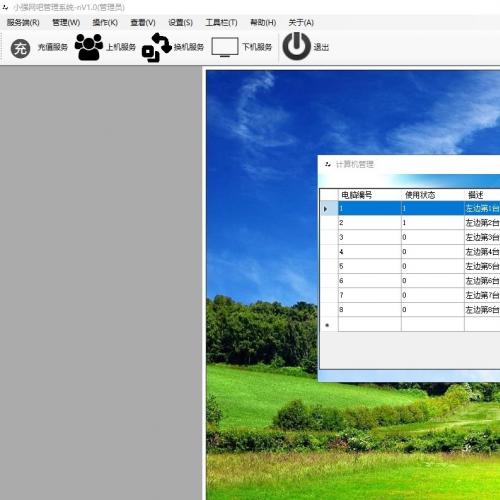Click the 使用状态 cell for computer 7
The image size is (500, 500).
tap(433, 295)
